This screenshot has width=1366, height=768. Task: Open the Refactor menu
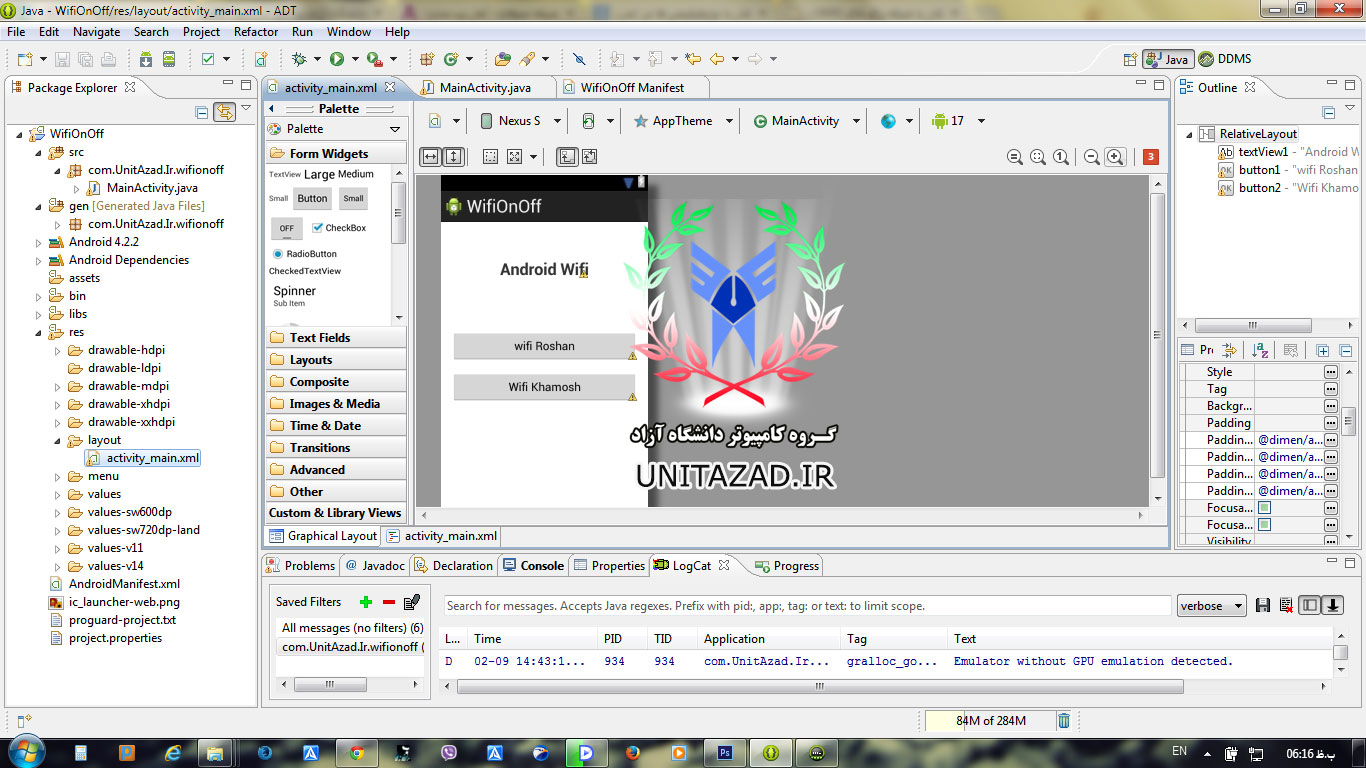[x=256, y=32]
